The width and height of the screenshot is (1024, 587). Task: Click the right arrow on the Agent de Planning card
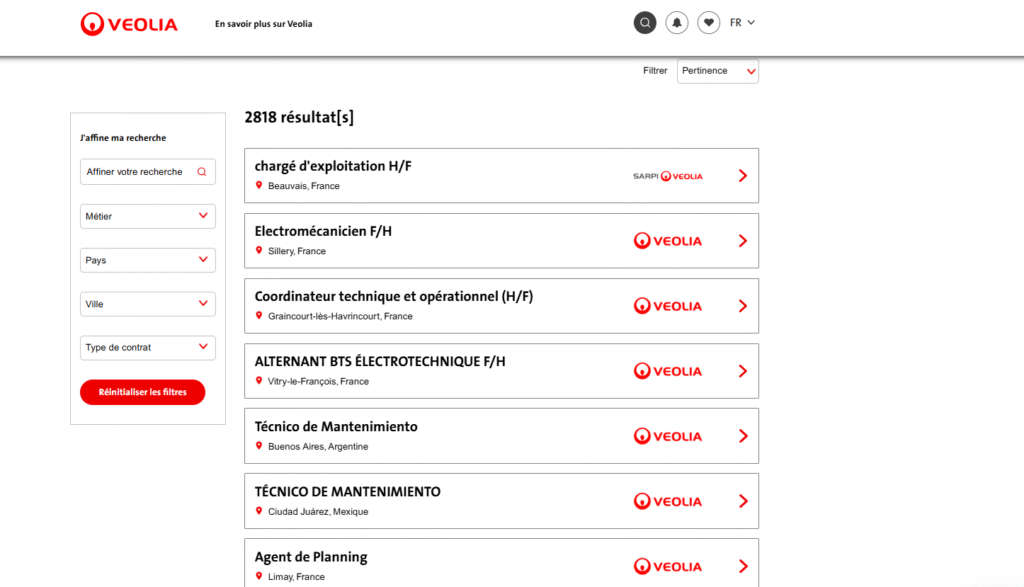click(743, 565)
